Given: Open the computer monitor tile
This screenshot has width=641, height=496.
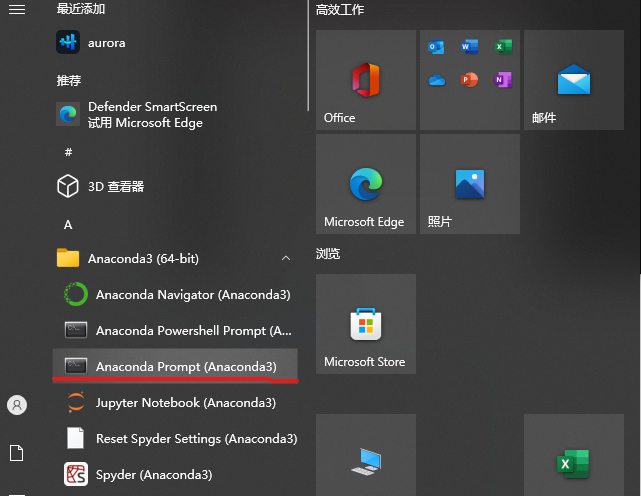Looking at the screenshot, I should tap(366, 455).
